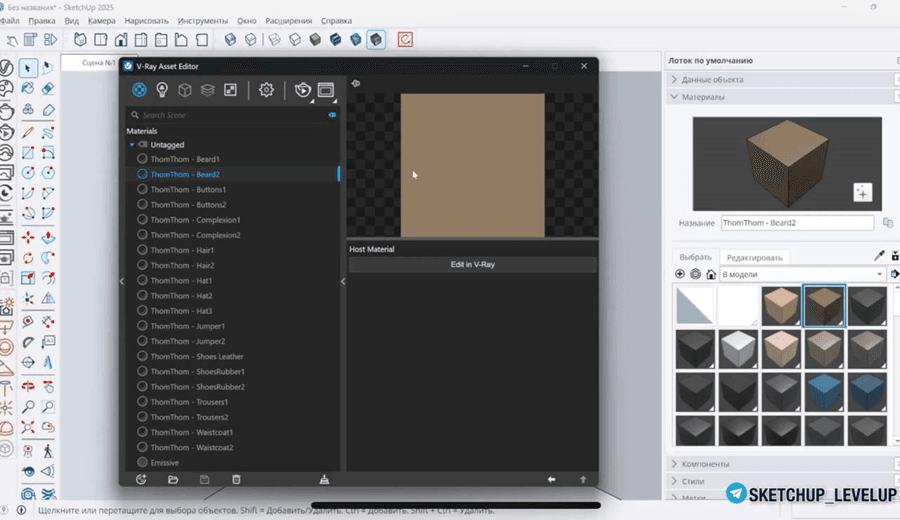
Task: Switch to Front house view in toolbar
Action: pyautogui.click(x=121, y=40)
